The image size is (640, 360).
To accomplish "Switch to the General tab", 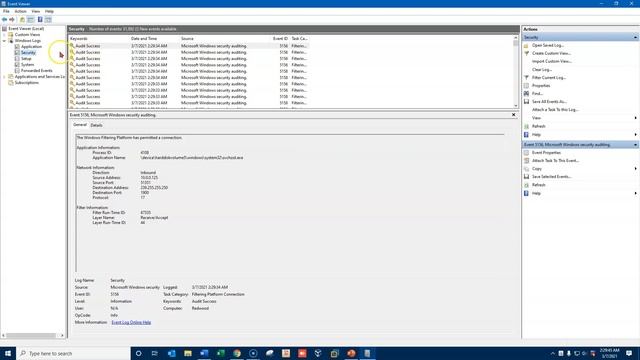I will (80, 125).
